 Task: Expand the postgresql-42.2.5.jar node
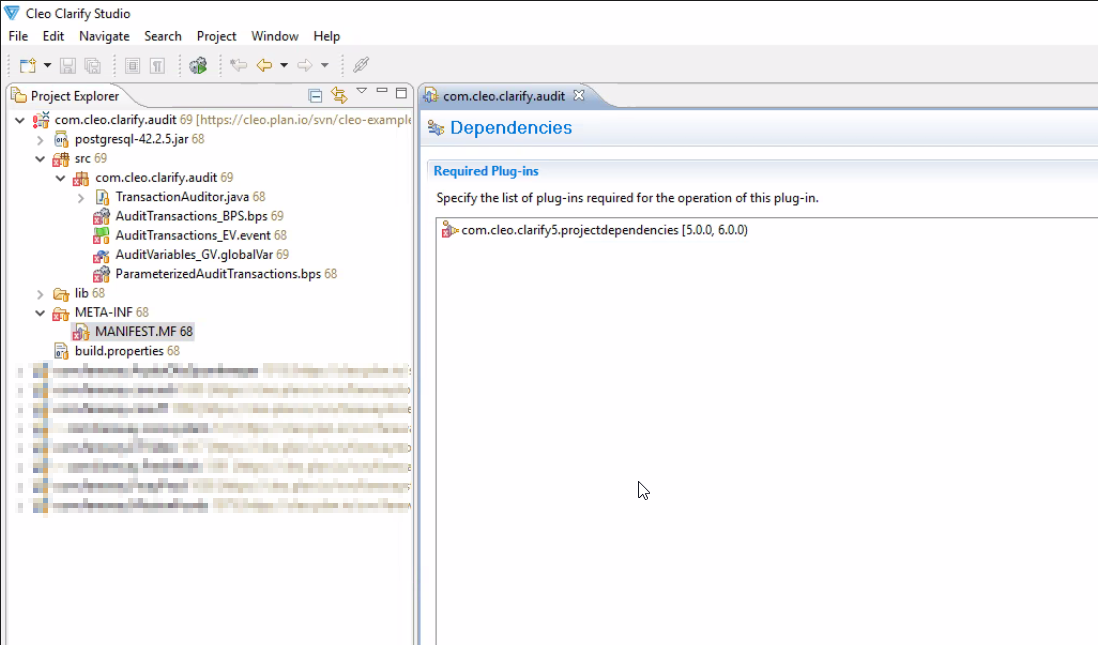point(40,139)
